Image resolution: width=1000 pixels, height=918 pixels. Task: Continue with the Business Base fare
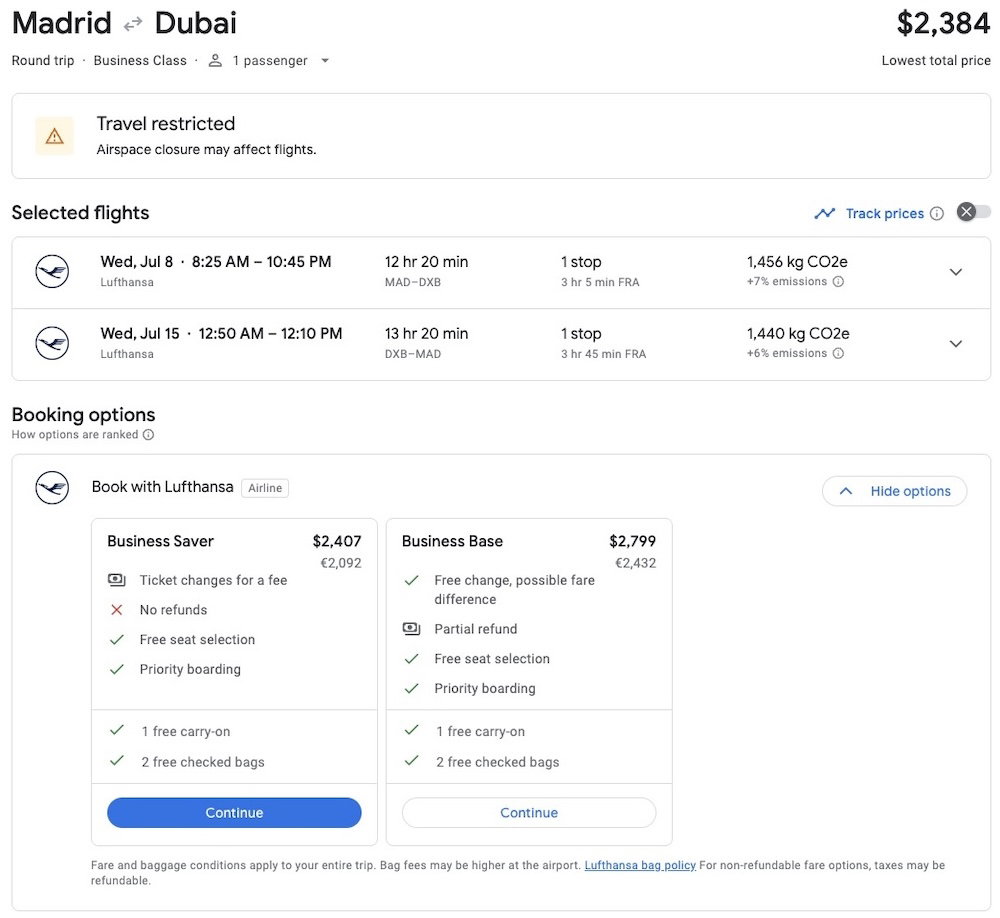click(x=529, y=813)
